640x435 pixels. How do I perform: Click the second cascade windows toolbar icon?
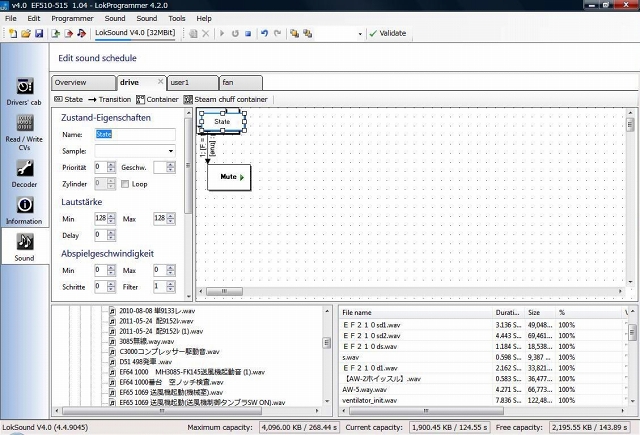click(x=307, y=33)
